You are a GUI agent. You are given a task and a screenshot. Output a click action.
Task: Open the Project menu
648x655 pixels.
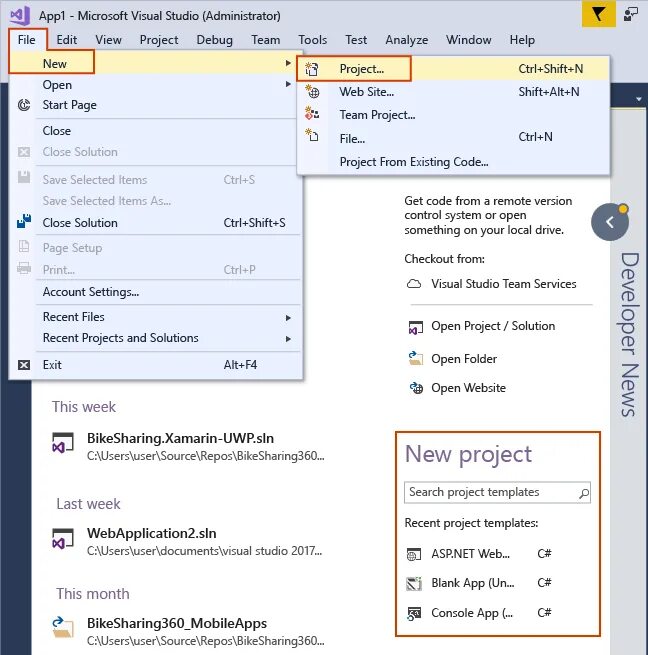(159, 40)
